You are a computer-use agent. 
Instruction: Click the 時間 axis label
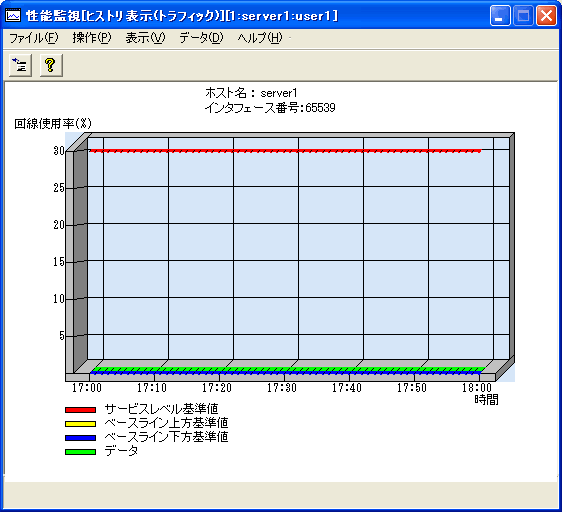coord(486,399)
